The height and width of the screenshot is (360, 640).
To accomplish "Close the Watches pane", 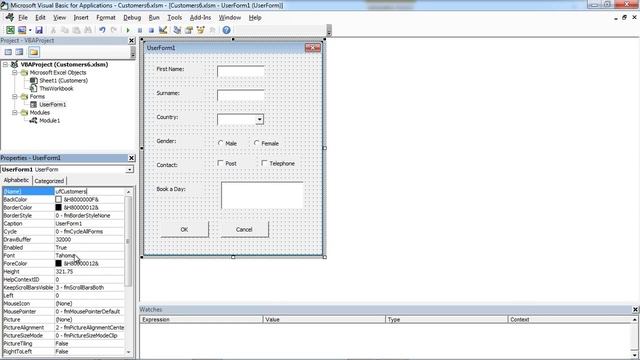I will (x=635, y=309).
